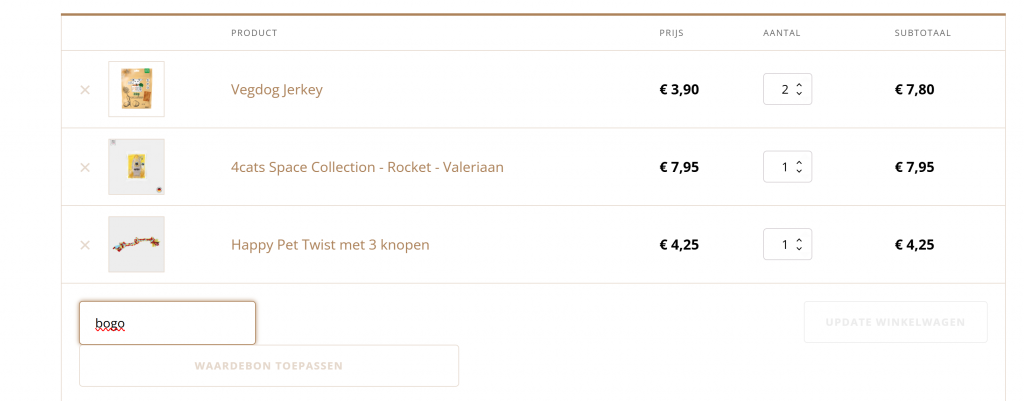Decrease Vegdog Jerkey quantity with down arrow
Screen dimensions: 1024x401
coord(799,93)
